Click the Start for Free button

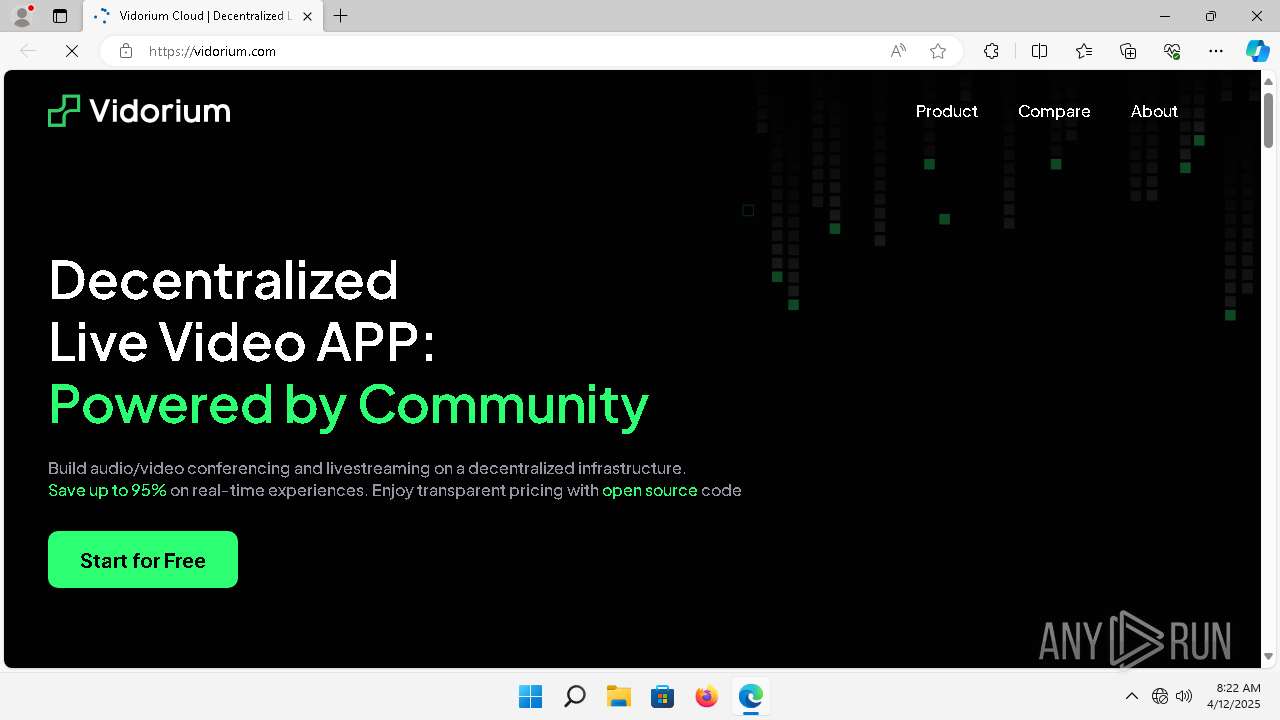point(143,559)
